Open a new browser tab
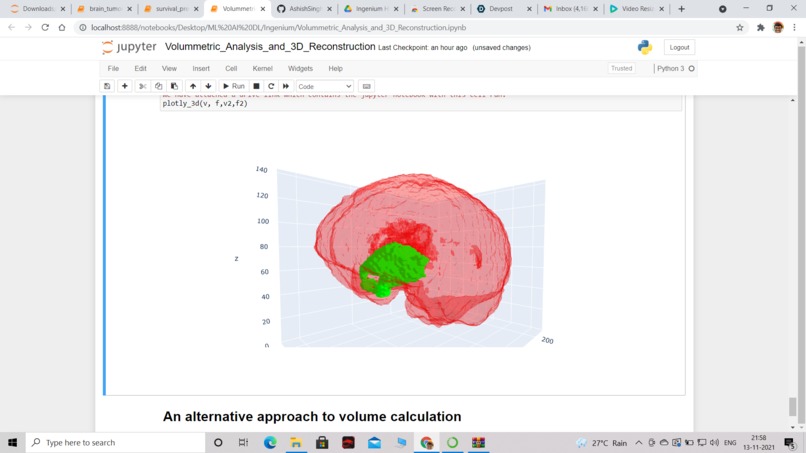The height and width of the screenshot is (453, 806). (x=682, y=9)
